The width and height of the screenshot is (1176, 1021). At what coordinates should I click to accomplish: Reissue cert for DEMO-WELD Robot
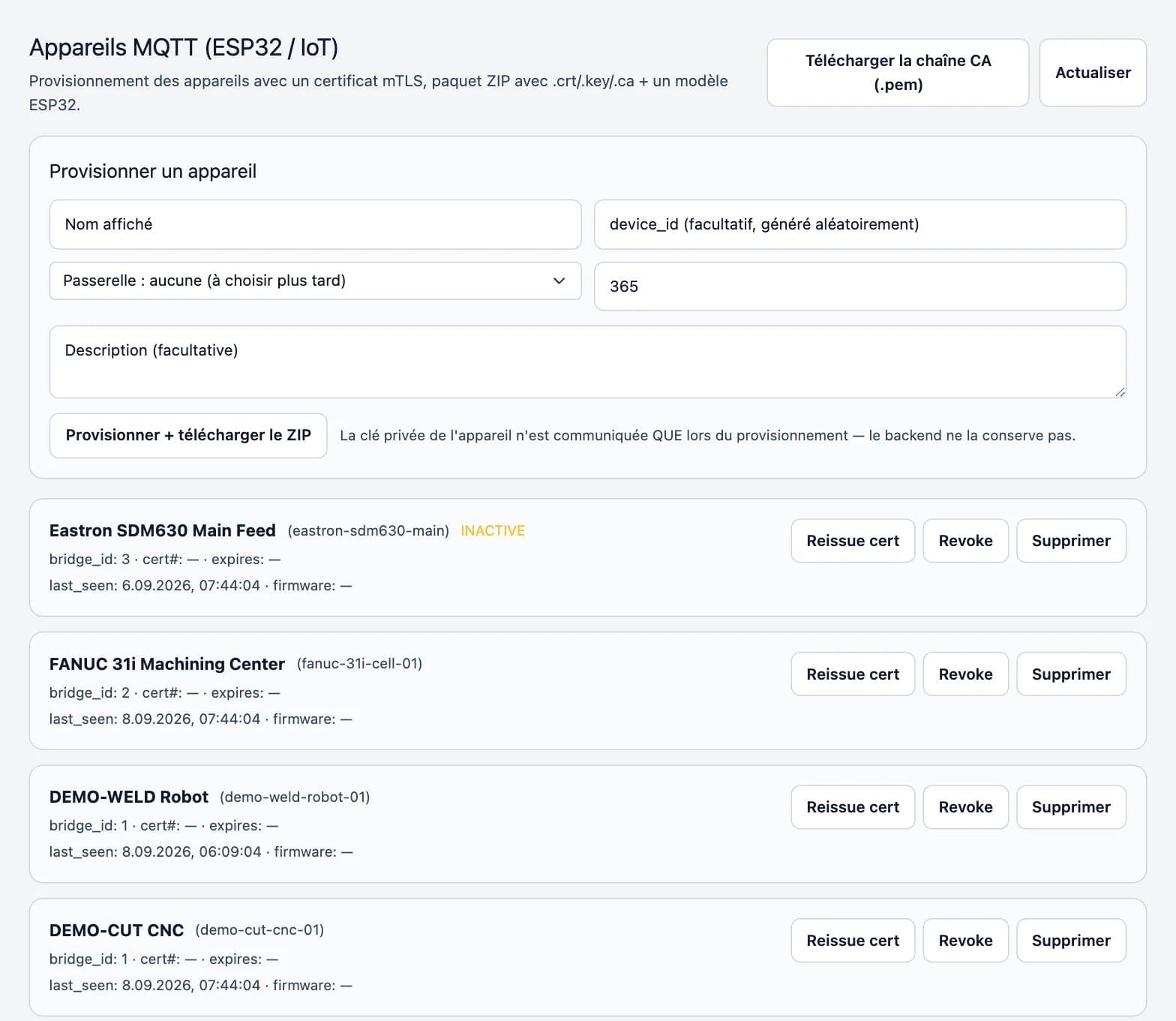(853, 807)
